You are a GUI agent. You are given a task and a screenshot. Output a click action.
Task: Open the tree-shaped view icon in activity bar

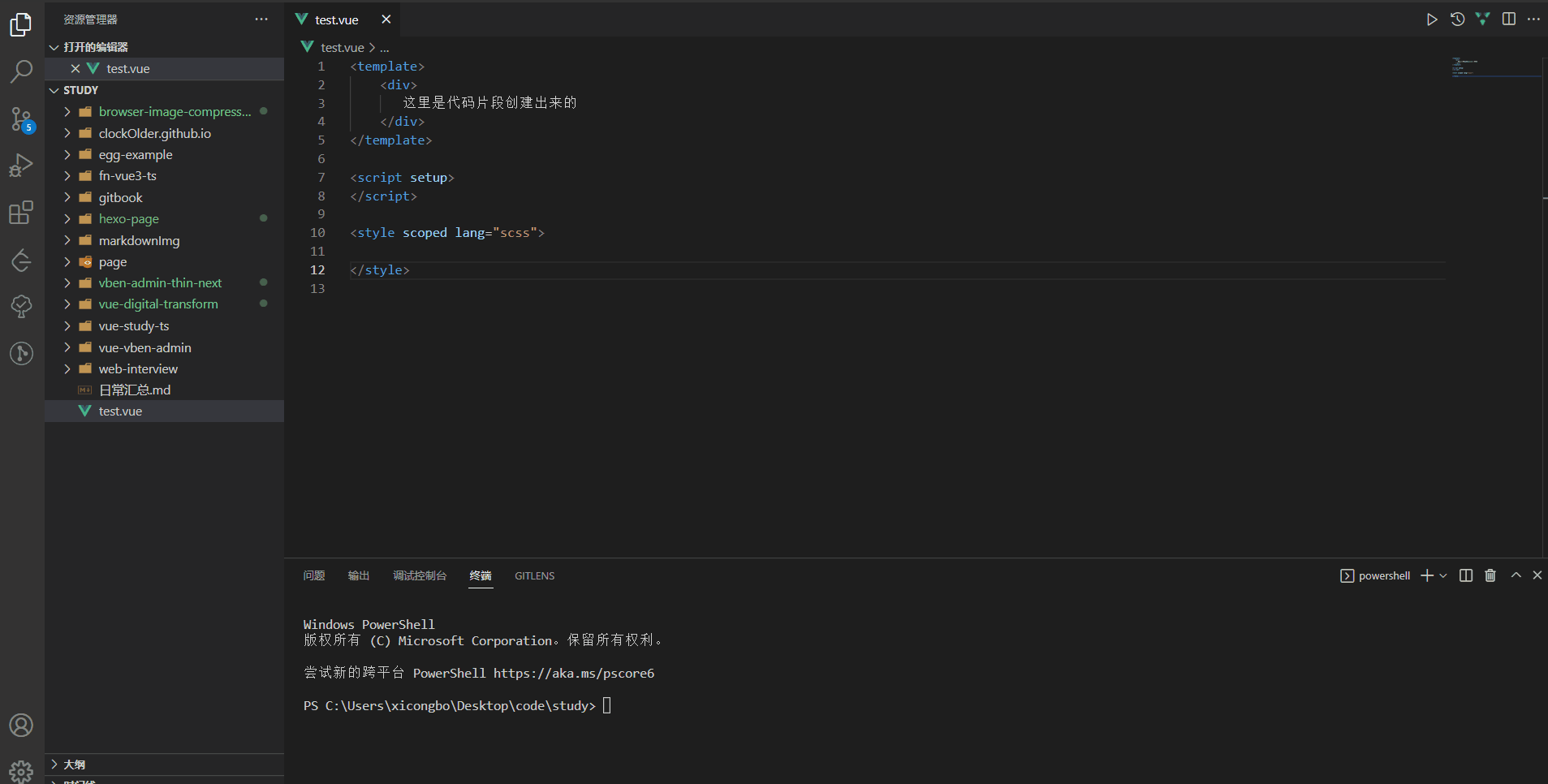(21, 306)
